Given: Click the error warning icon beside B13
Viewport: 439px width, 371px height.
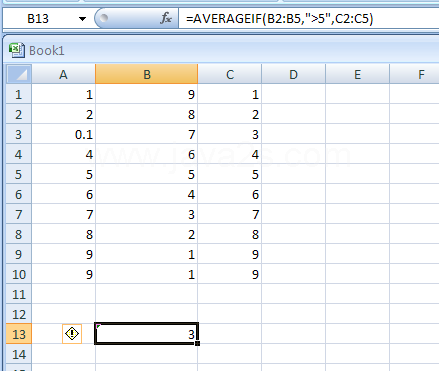Looking at the screenshot, I should click(72, 334).
